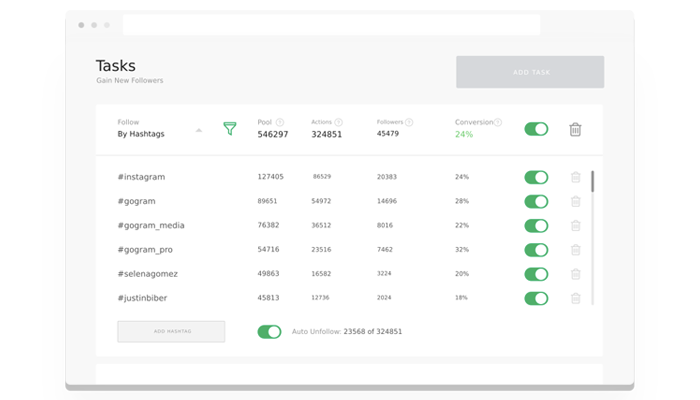Click the hashtag list scrollbar thumb
The width and height of the screenshot is (700, 400).
(x=592, y=181)
